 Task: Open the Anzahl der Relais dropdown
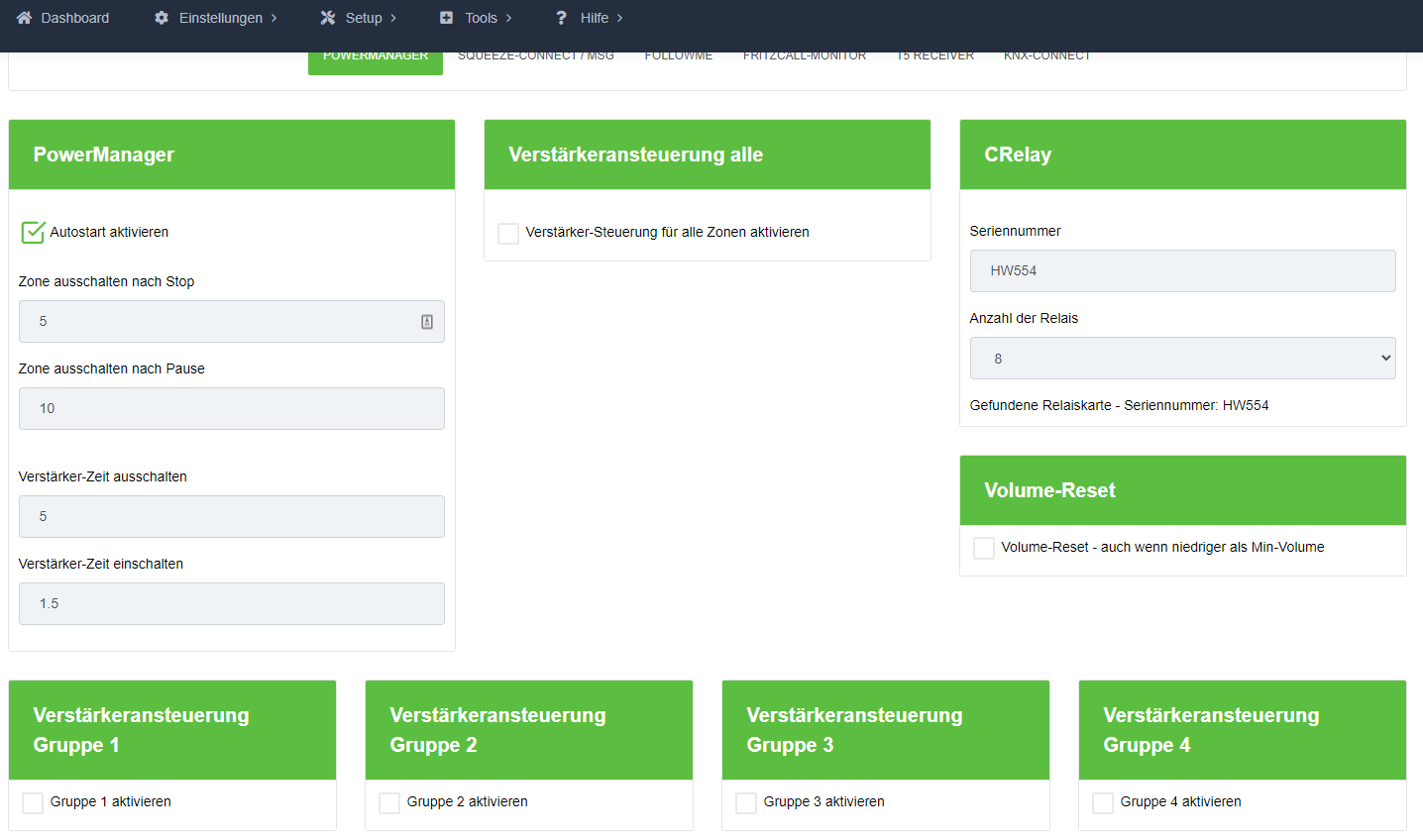(x=1182, y=359)
